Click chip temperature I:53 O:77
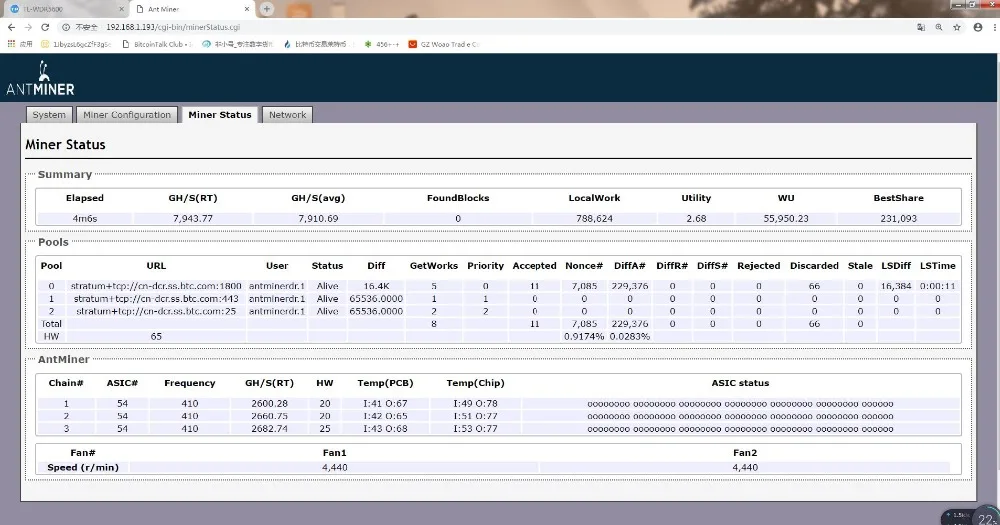Image resolution: width=1000 pixels, height=525 pixels. 475,429
